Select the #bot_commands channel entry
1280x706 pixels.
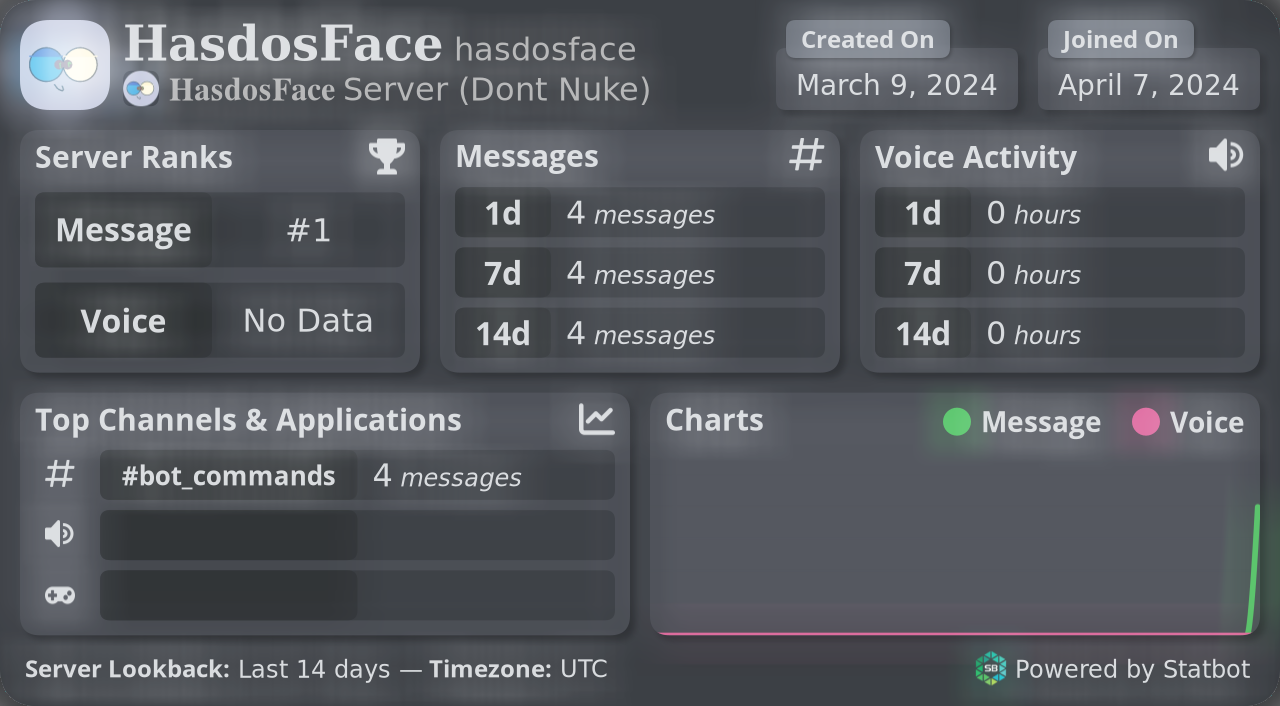point(228,476)
